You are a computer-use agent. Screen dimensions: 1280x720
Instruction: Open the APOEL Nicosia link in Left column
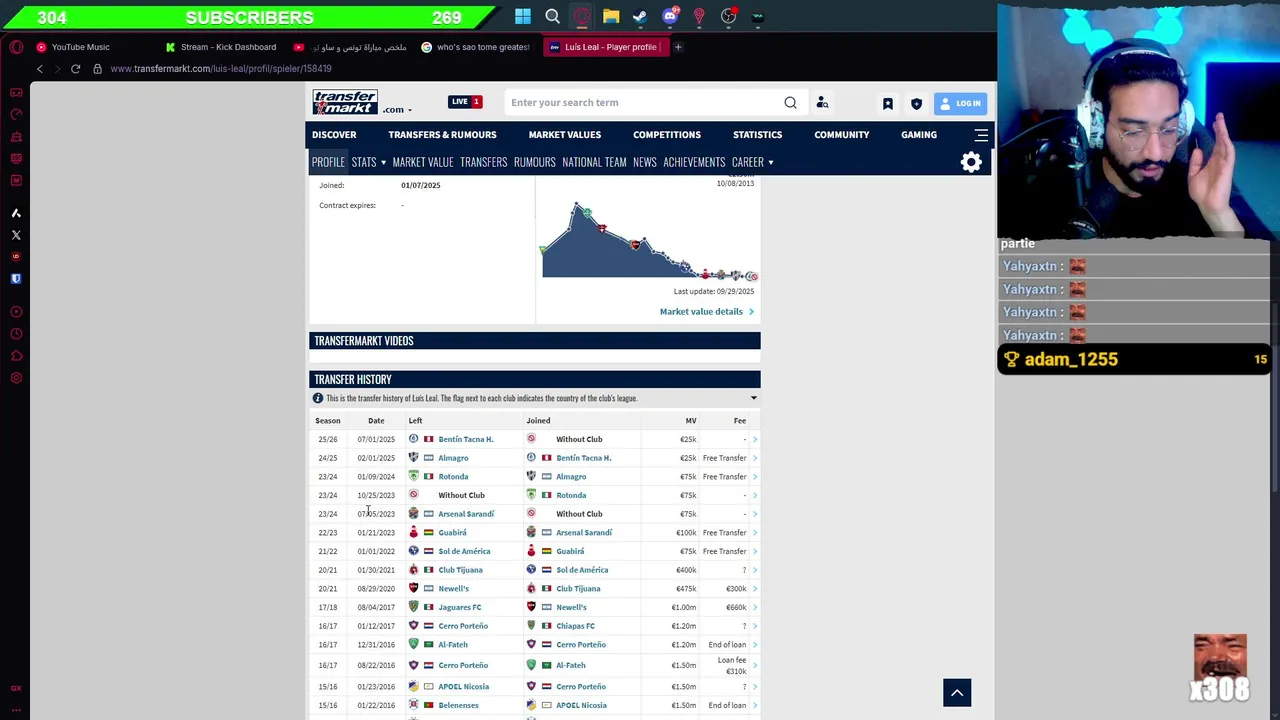pyautogui.click(x=463, y=687)
